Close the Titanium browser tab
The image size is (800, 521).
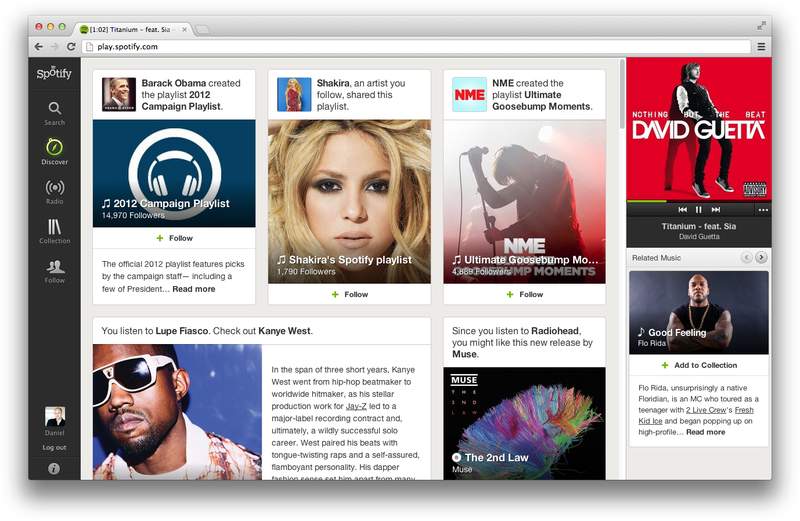pyautogui.click(x=184, y=30)
